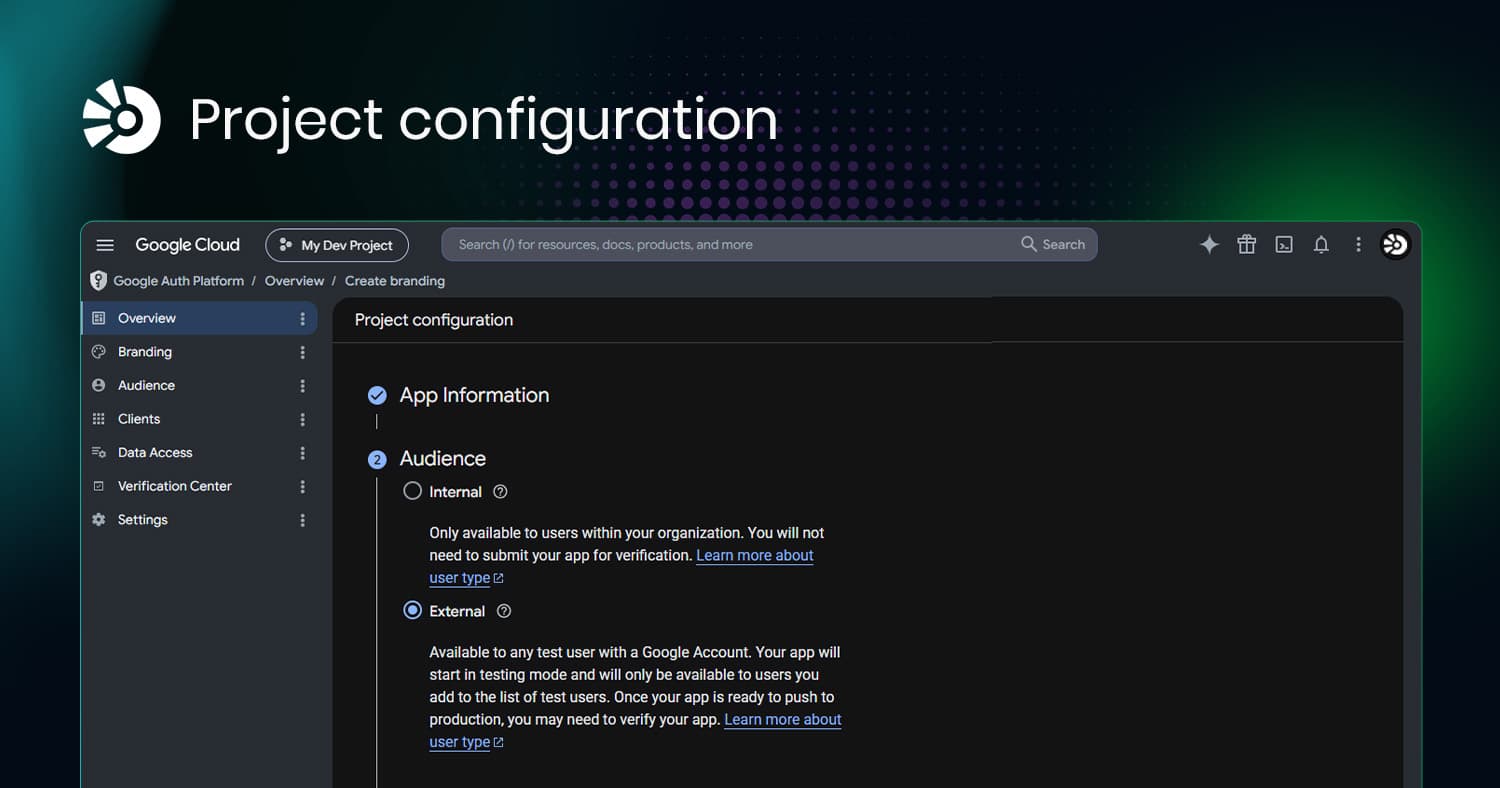Open the more options dots beside Settings

click(x=303, y=520)
